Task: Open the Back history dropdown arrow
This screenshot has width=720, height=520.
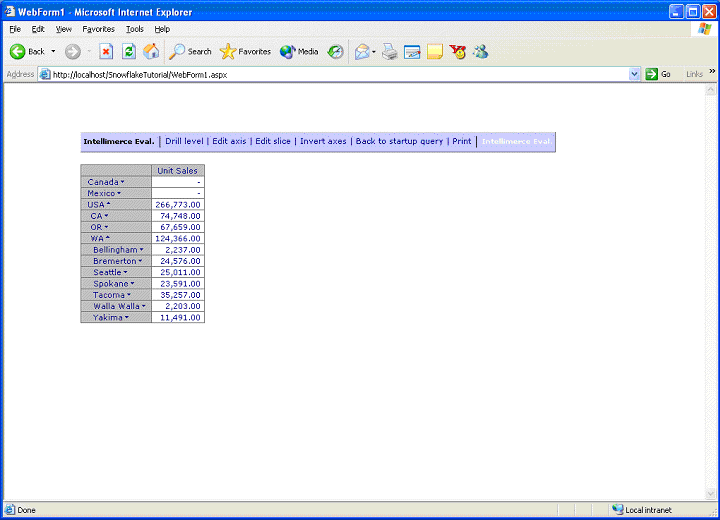Action: click(x=53, y=51)
